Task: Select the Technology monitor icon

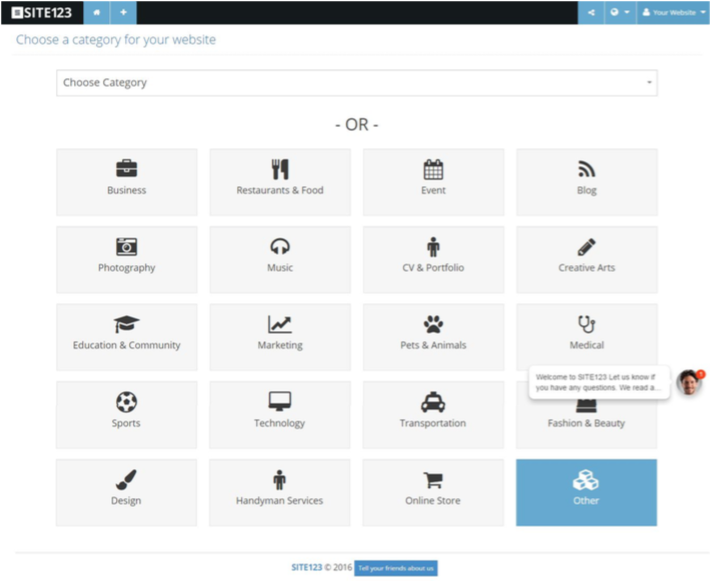Action: tap(279, 401)
